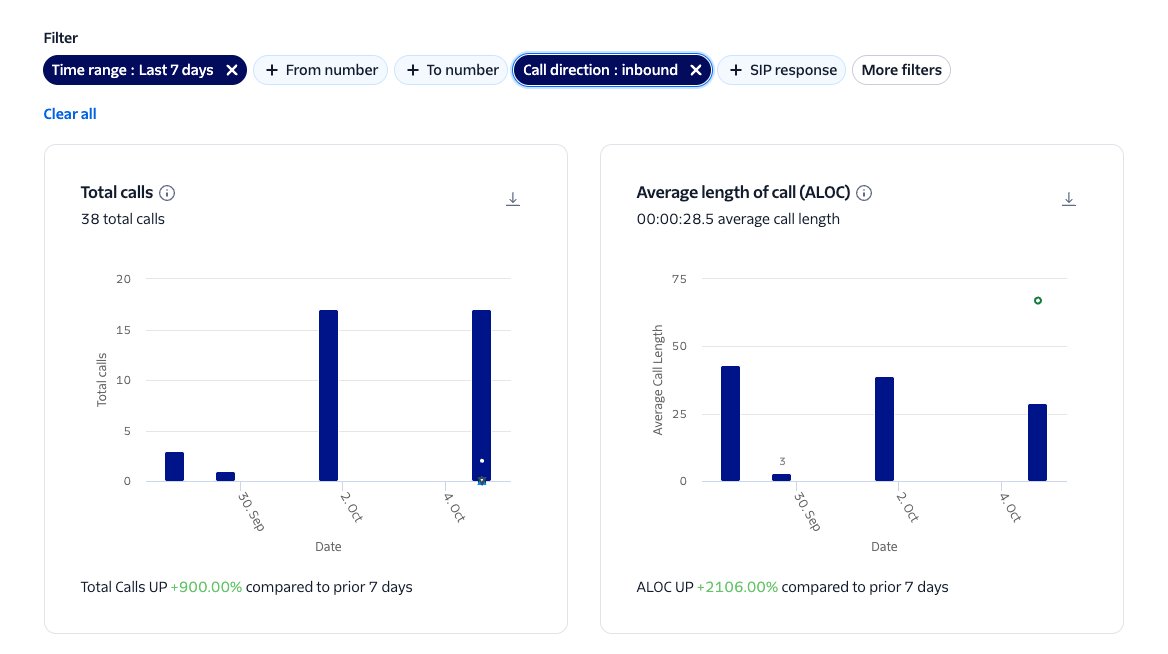Add a SIP response filter

click(x=781, y=70)
